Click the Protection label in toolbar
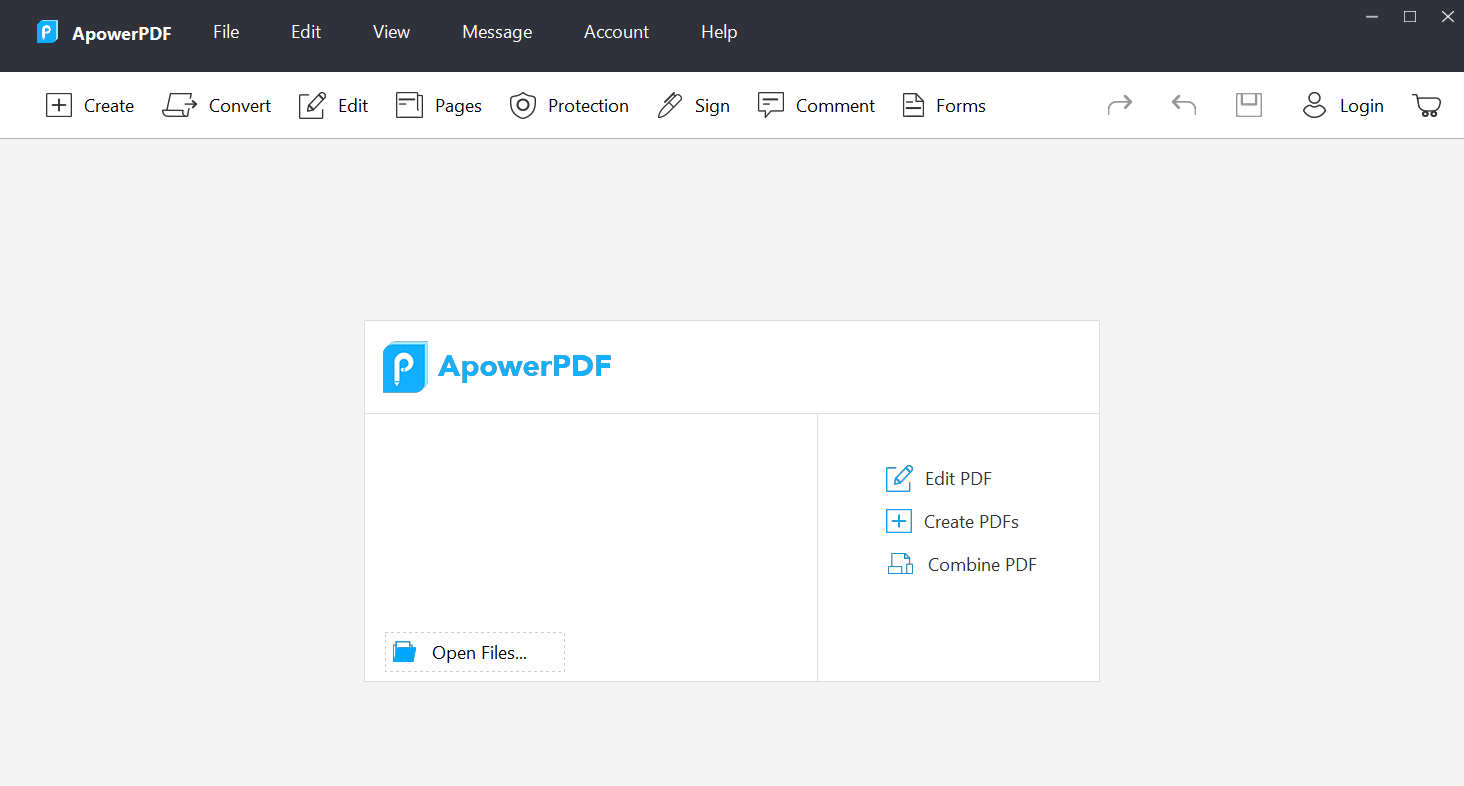1464x786 pixels. (x=588, y=106)
